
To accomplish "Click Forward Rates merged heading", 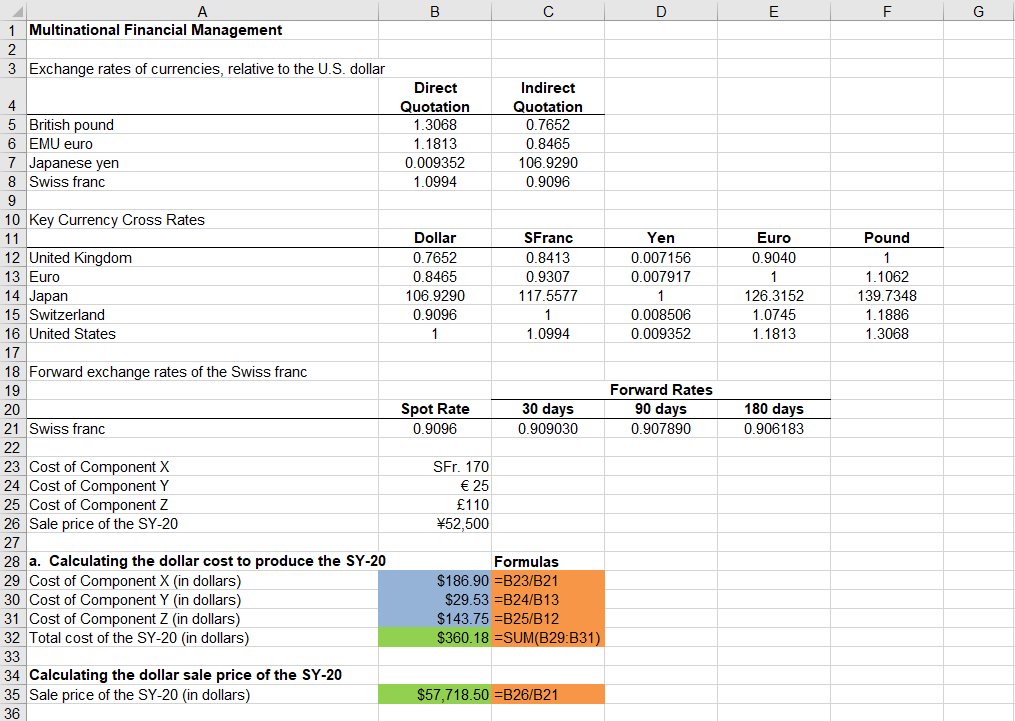I will click(661, 390).
